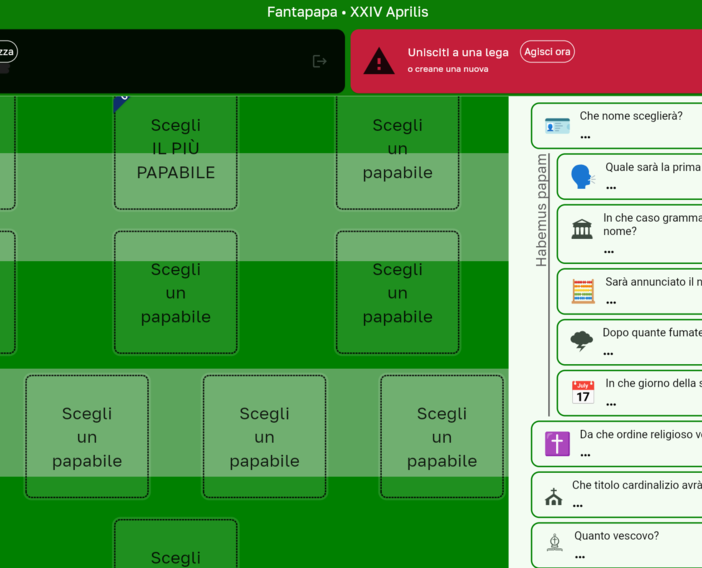This screenshot has width=702, height=568.
Task: Click the bishop figure icon
Action: (554, 542)
